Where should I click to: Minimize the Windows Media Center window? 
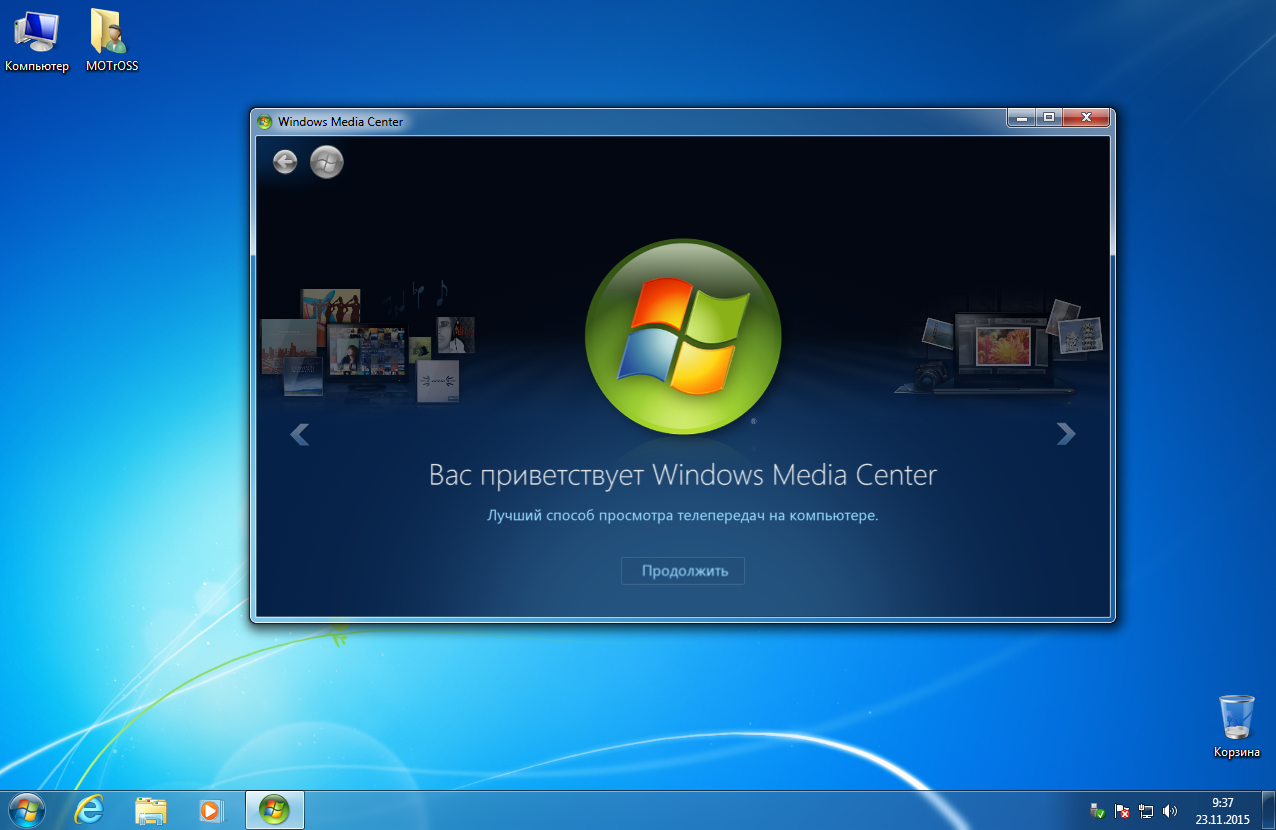click(x=1021, y=118)
